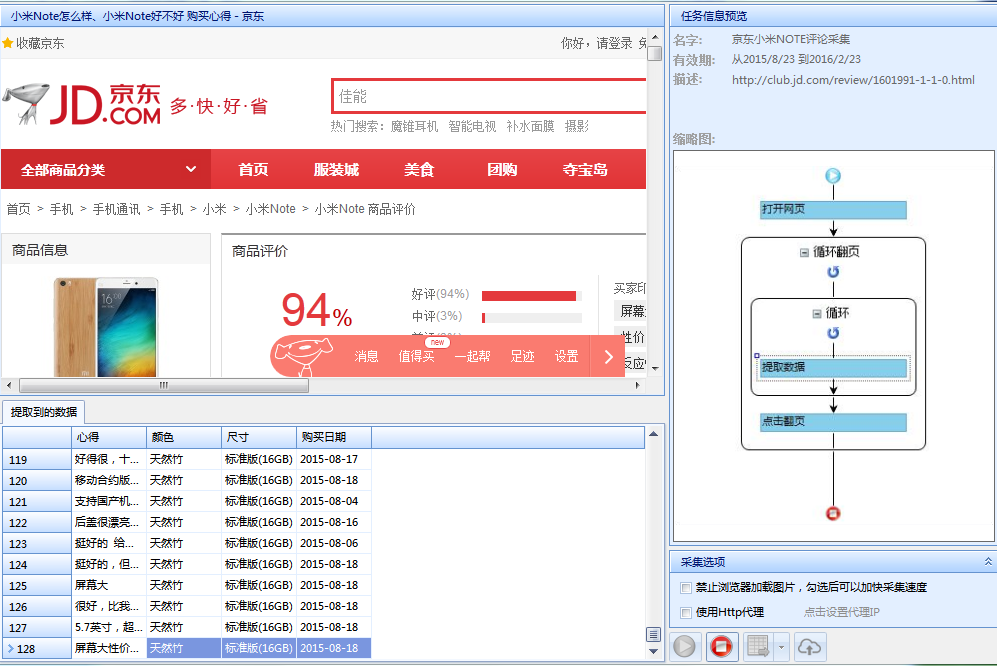Select the row 128 indicator cell
The width and height of the screenshot is (997, 666).
(x=37, y=648)
